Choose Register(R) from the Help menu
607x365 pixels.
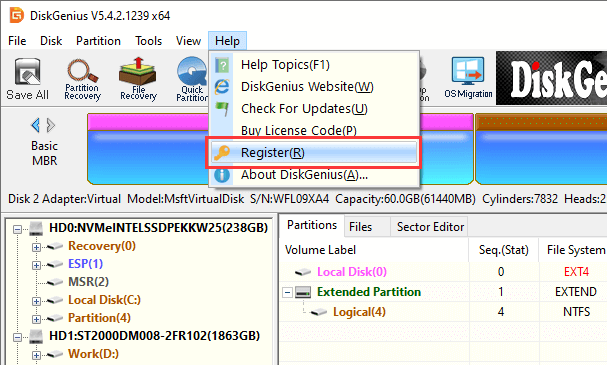coord(314,153)
